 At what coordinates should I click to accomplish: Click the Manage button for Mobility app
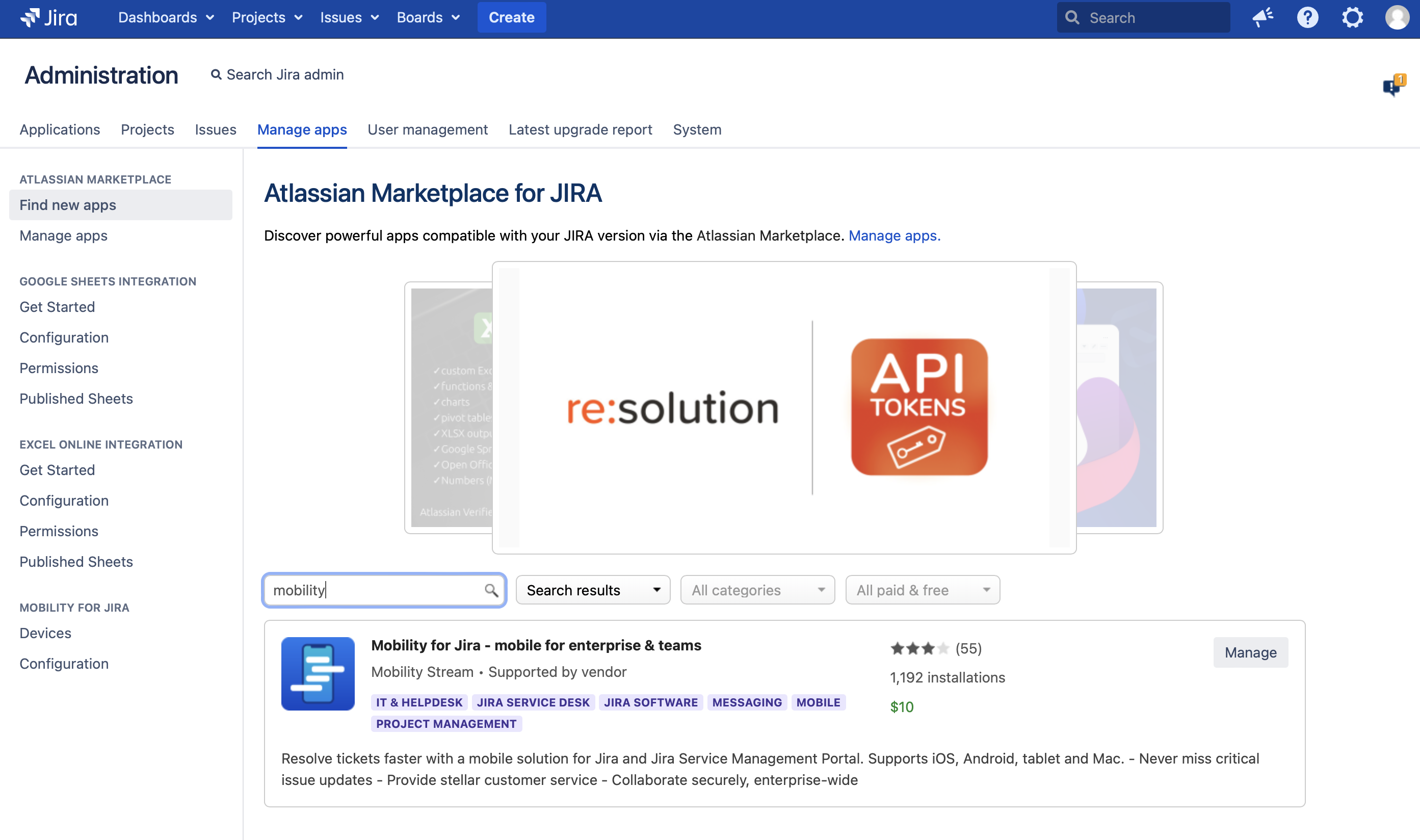pos(1250,652)
